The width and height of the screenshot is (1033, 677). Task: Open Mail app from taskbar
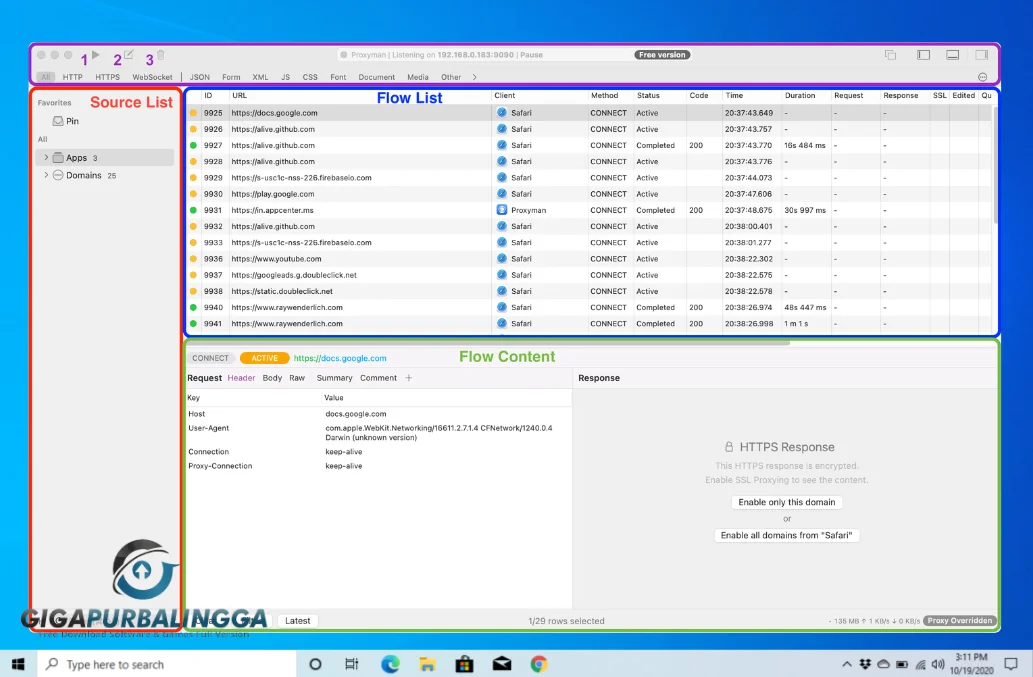501,664
